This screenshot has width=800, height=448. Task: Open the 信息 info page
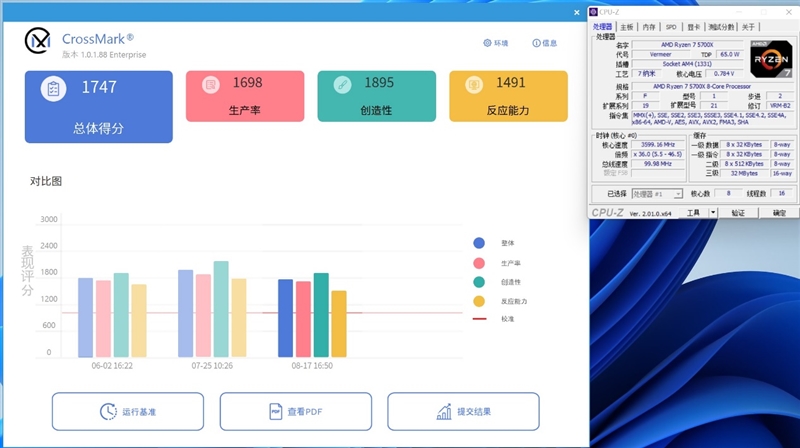544,43
